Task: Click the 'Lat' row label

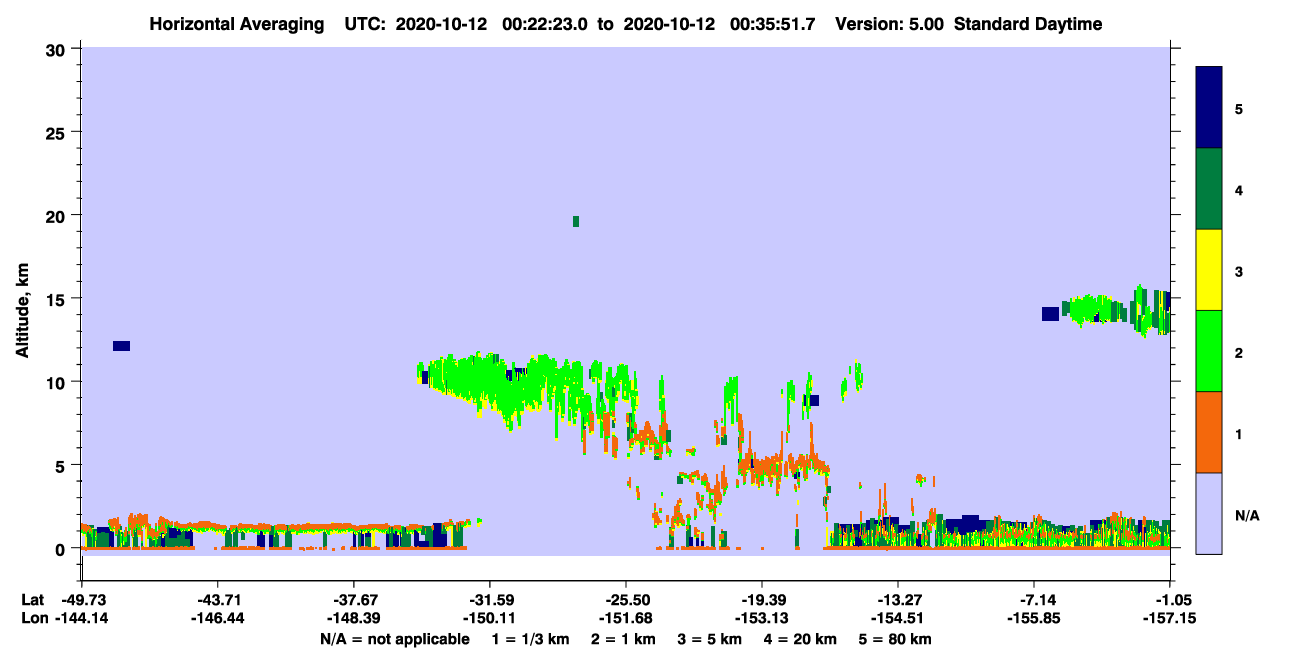Action: [32, 599]
